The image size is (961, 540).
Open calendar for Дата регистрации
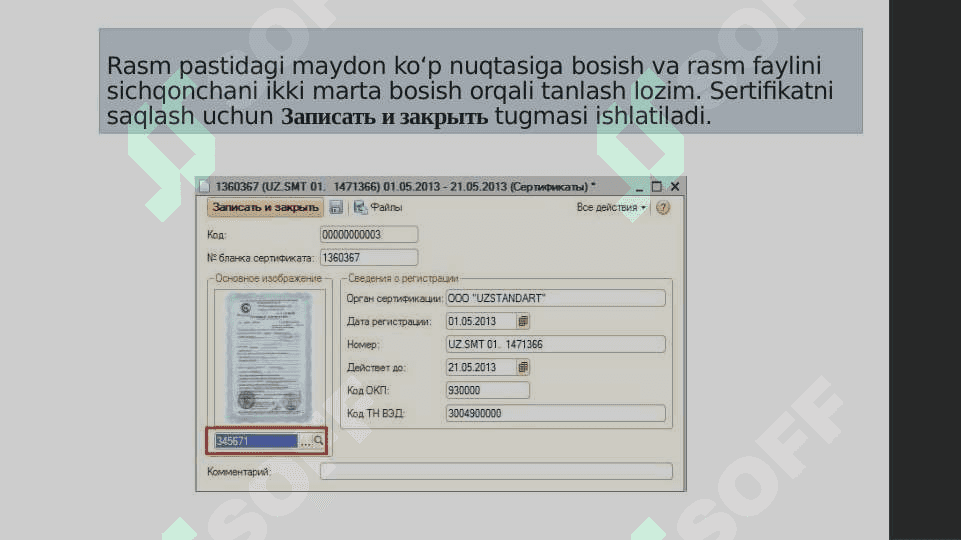click(x=523, y=321)
